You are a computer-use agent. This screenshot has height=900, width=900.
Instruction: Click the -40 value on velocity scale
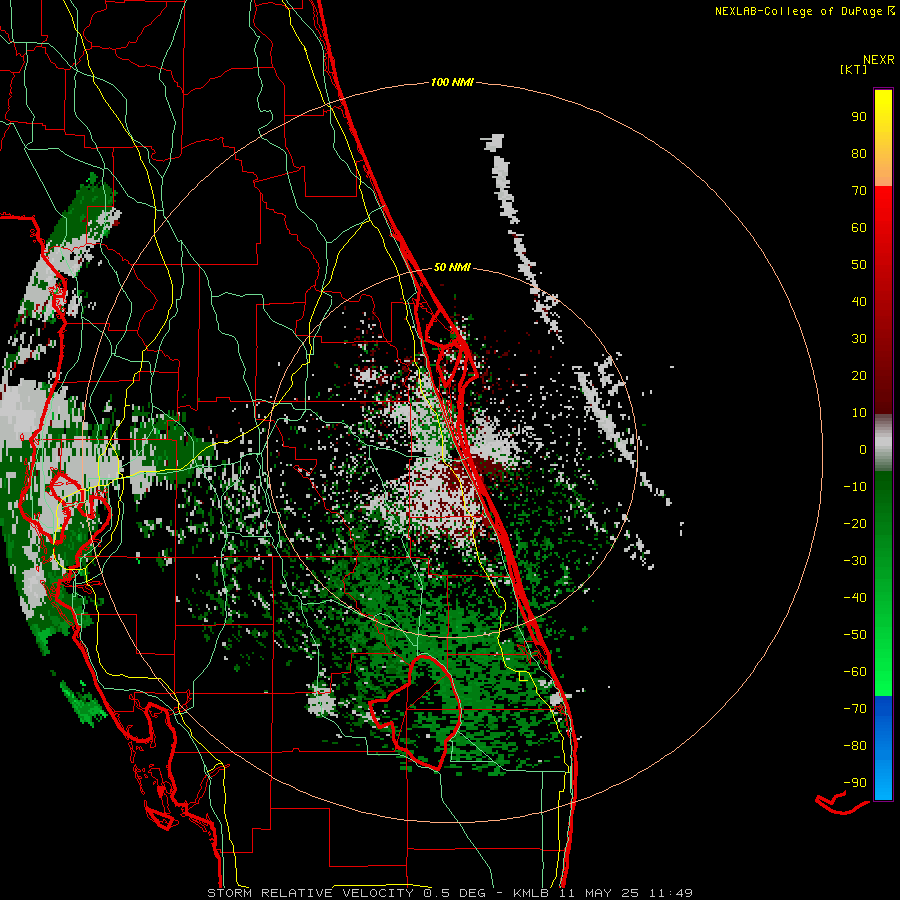tap(855, 598)
